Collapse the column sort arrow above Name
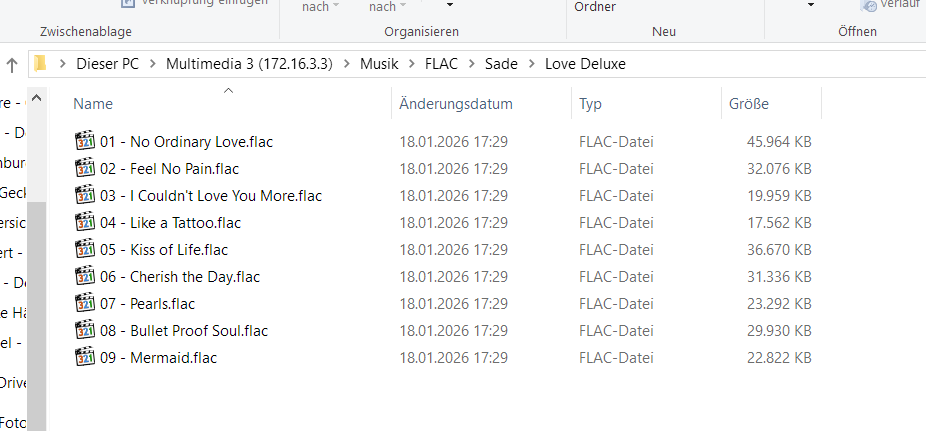This screenshot has height=431, width=926. click(x=228, y=92)
